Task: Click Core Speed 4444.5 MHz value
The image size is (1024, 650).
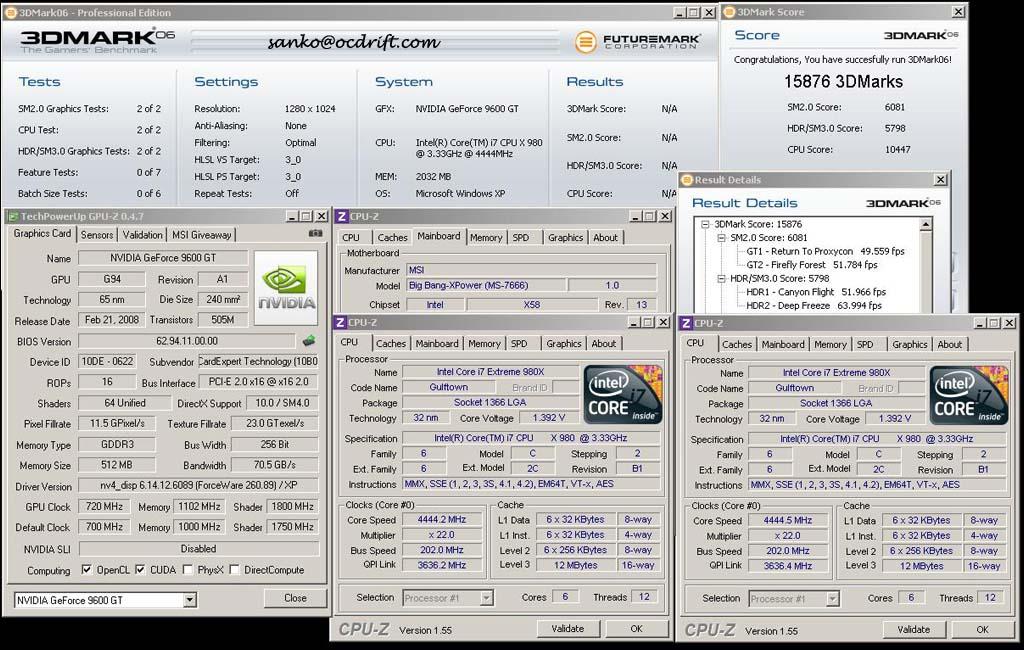Action: (x=788, y=521)
